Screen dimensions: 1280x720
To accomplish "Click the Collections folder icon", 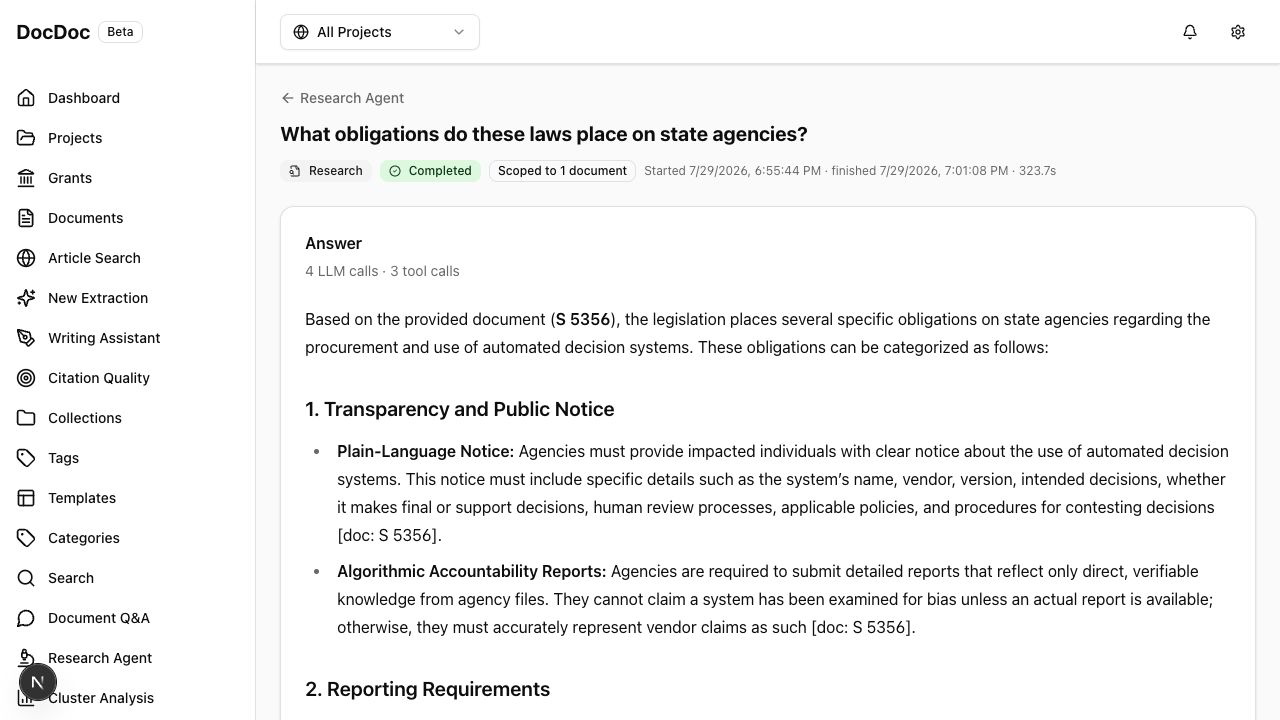I will [x=26, y=418].
